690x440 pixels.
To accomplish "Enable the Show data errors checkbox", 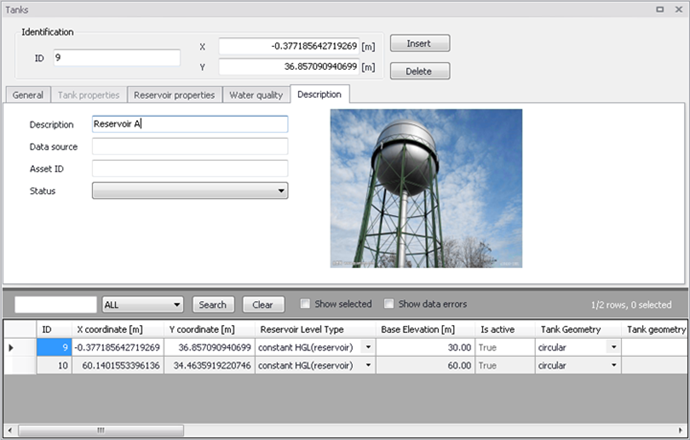I will coord(389,304).
